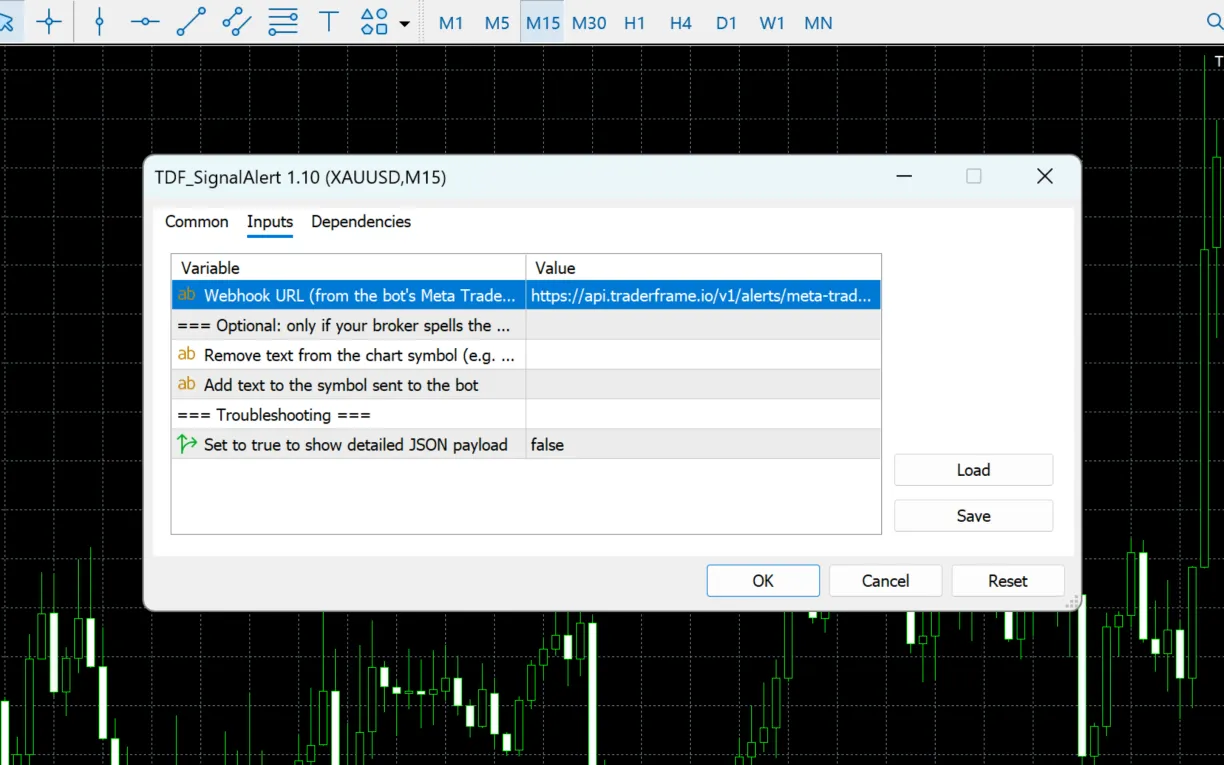Screen dimensions: 1224x765
Task: Edit value for Remove text from symbol
Action: coord(704,355)
